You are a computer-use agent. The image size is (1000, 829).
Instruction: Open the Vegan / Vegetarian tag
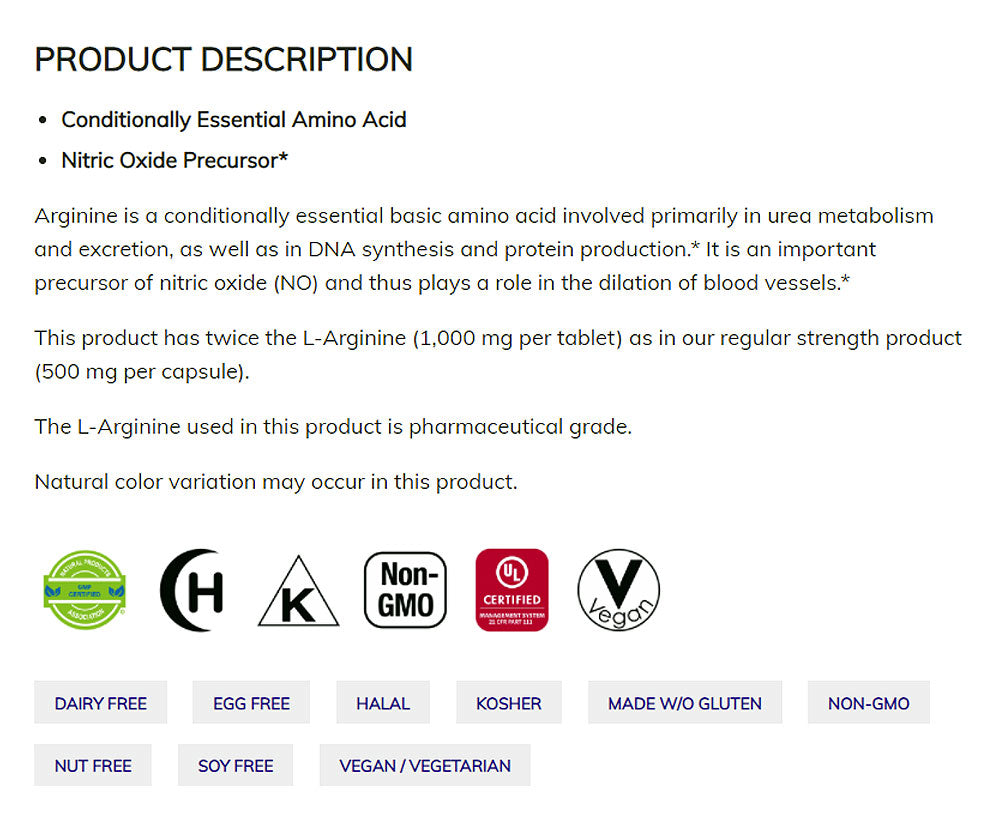tap(425, 765)
